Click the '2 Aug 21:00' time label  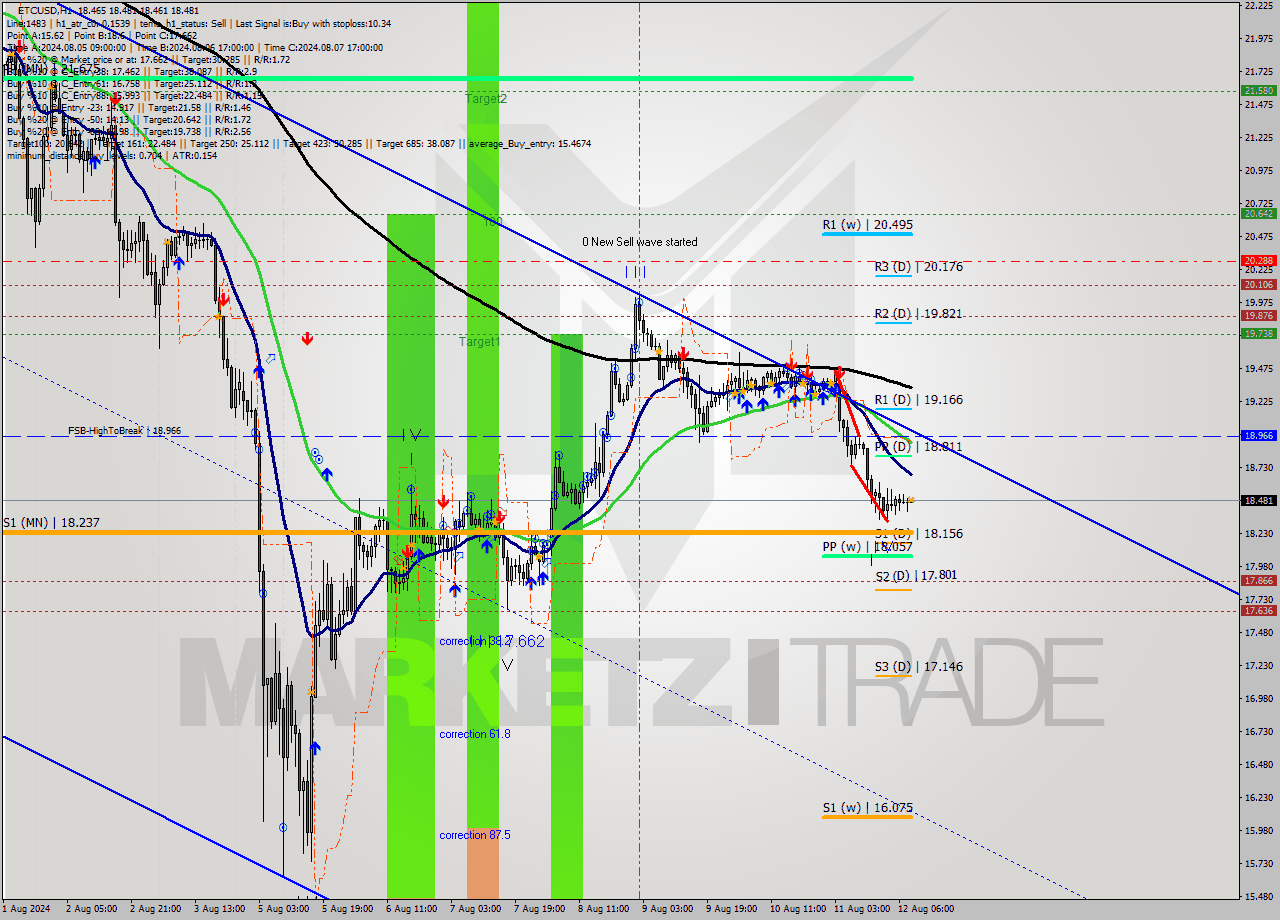coord(155,909)
